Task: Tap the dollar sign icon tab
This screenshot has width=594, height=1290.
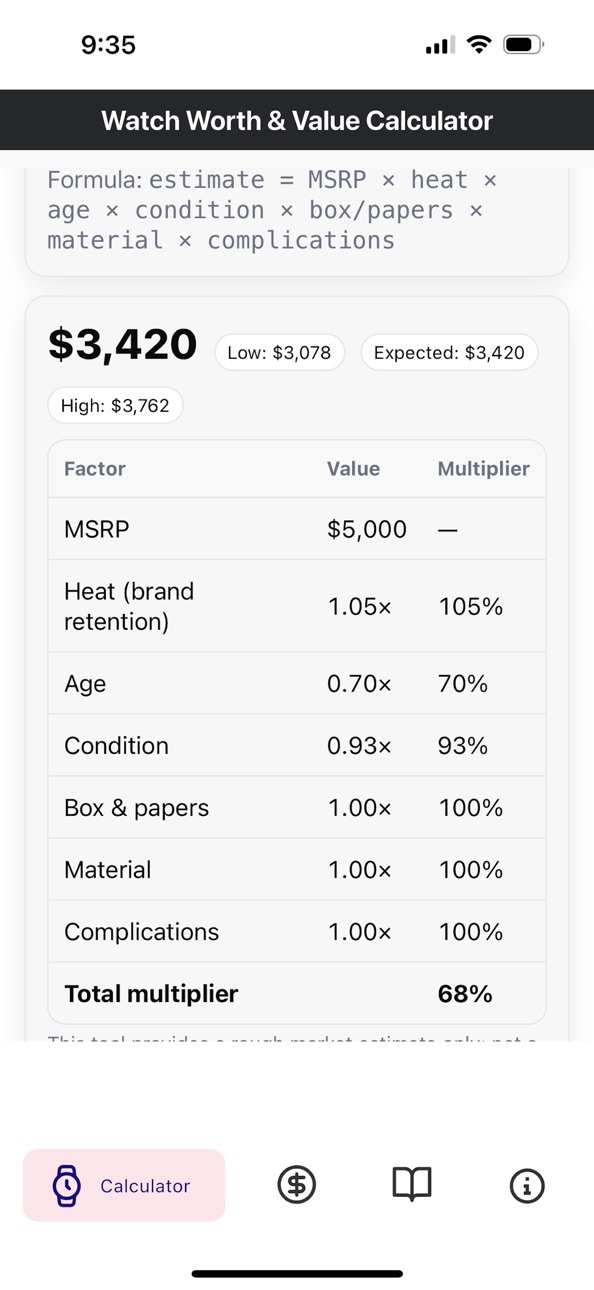Action: coord(296,1185)
